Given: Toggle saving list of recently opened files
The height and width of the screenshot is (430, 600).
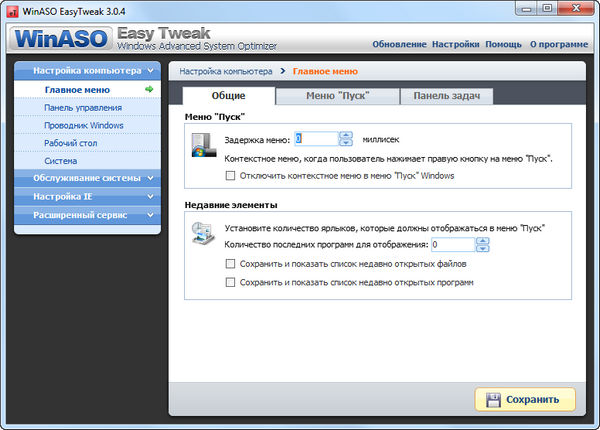Looking at the screenshot, I should coord(231,264).
